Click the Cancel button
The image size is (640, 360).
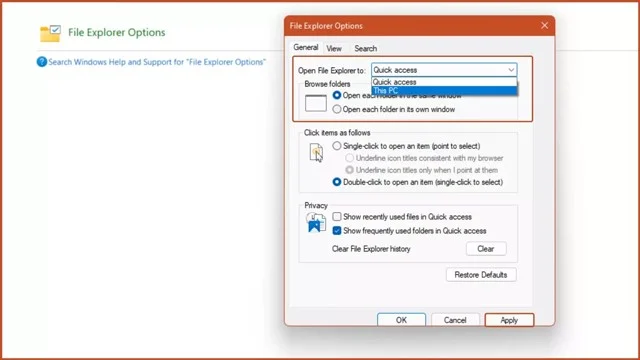click(x=455, y=320)
